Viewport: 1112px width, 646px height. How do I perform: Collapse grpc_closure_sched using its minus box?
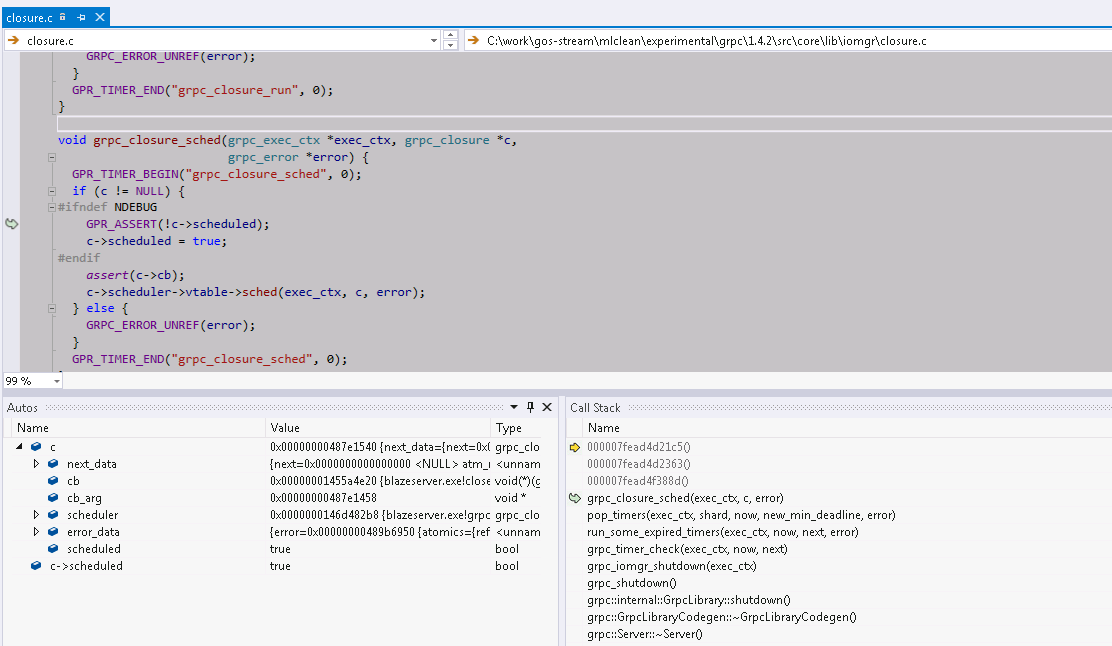(x=51, y=157)
